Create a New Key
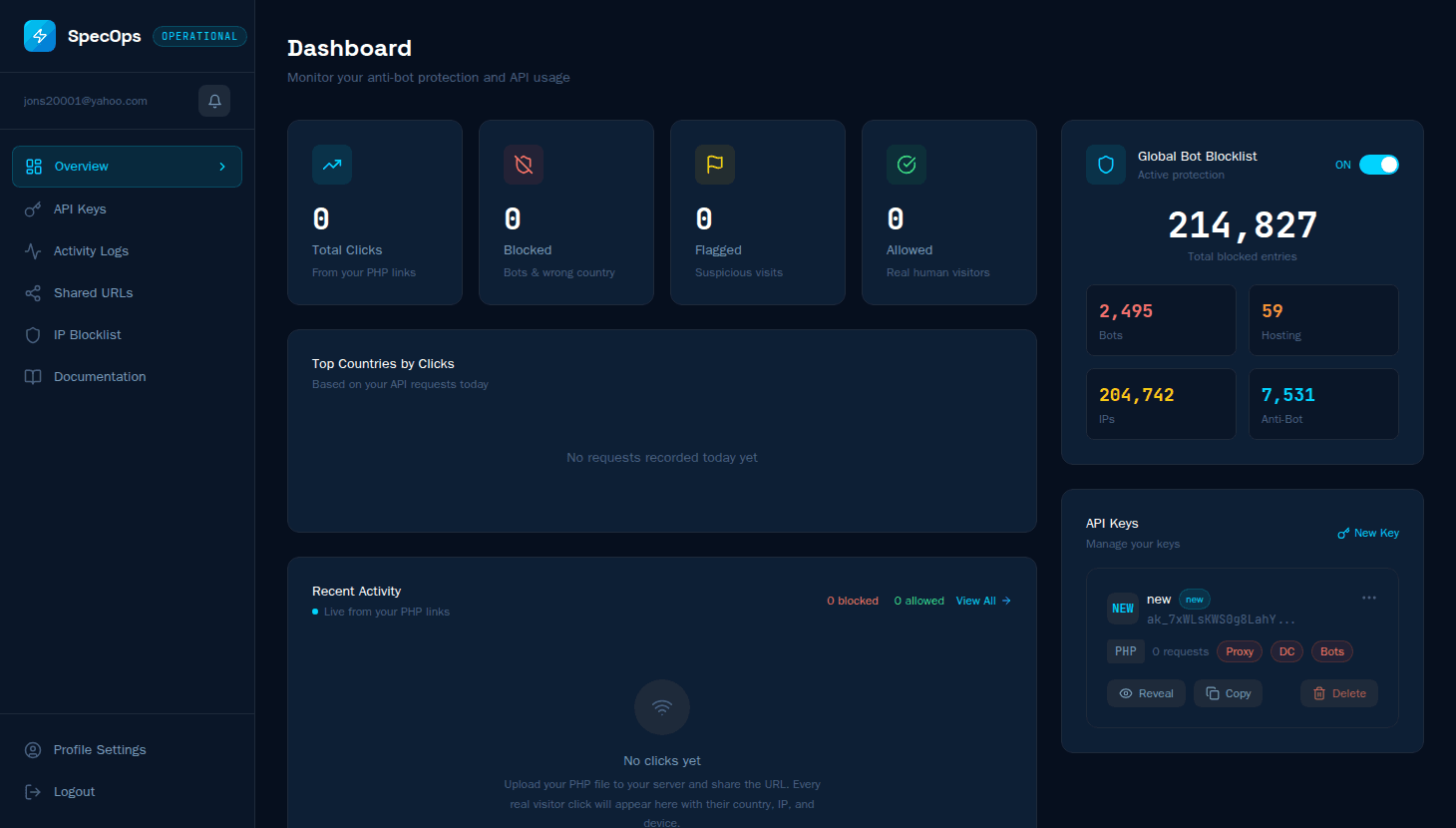The height and width of the screenshot is (828, 1456). pyautogui.click(x=1367, y=533)
